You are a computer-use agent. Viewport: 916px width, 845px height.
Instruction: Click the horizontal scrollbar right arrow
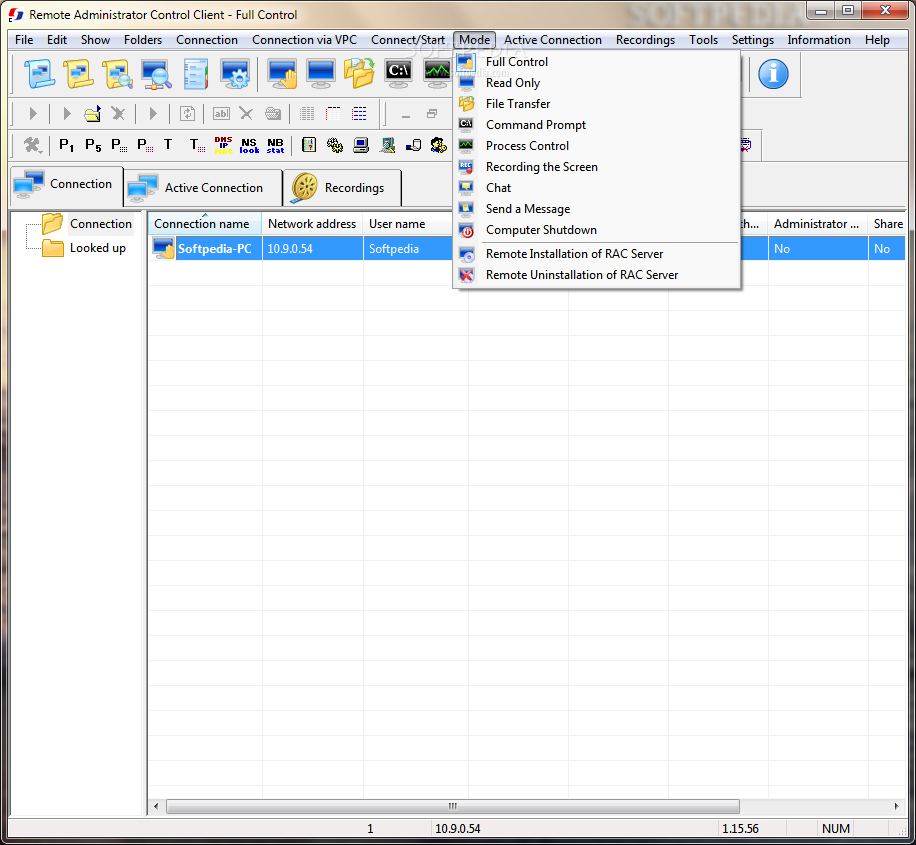pos(897,806)
